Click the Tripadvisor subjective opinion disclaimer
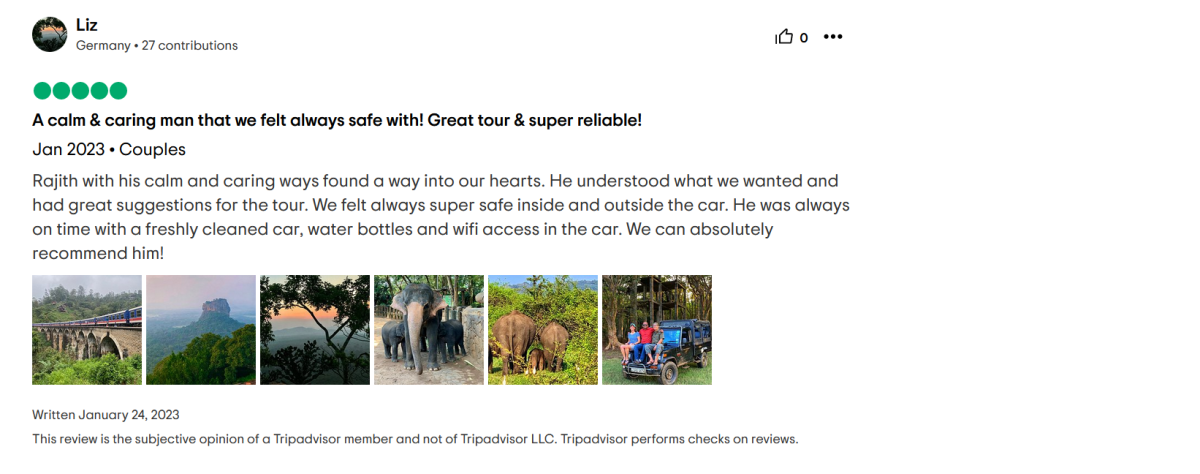The image size is (1200, 474). [x=415, y=439]
